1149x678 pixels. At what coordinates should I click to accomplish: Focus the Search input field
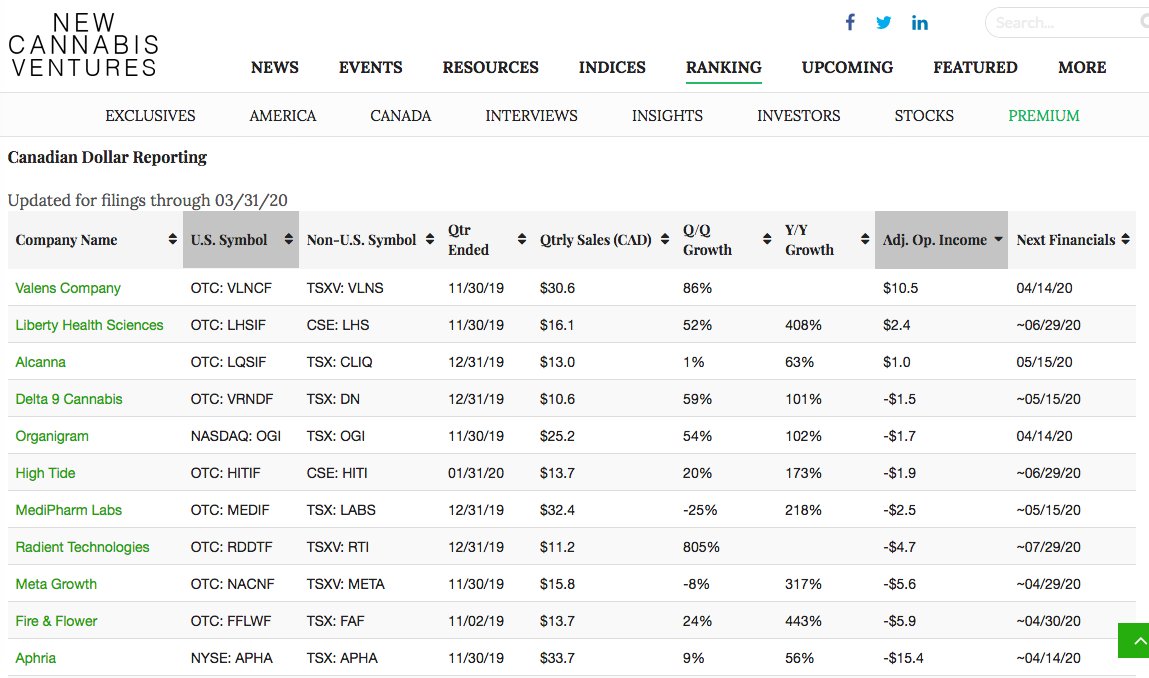point(1067,23)
